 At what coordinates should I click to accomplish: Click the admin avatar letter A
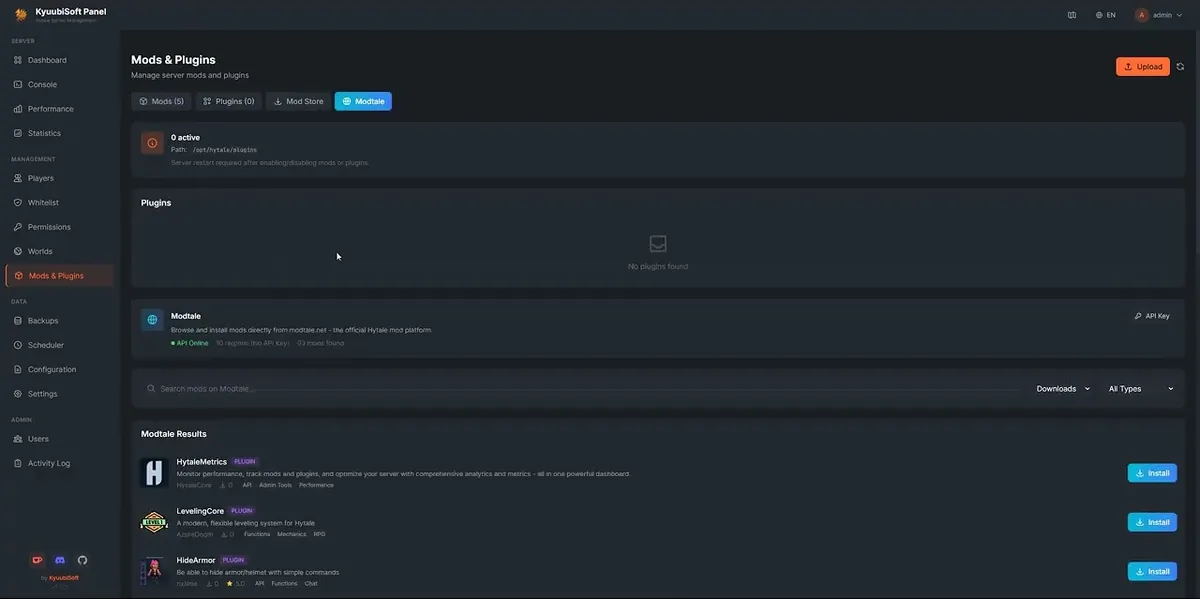(x=1141, y=15)
